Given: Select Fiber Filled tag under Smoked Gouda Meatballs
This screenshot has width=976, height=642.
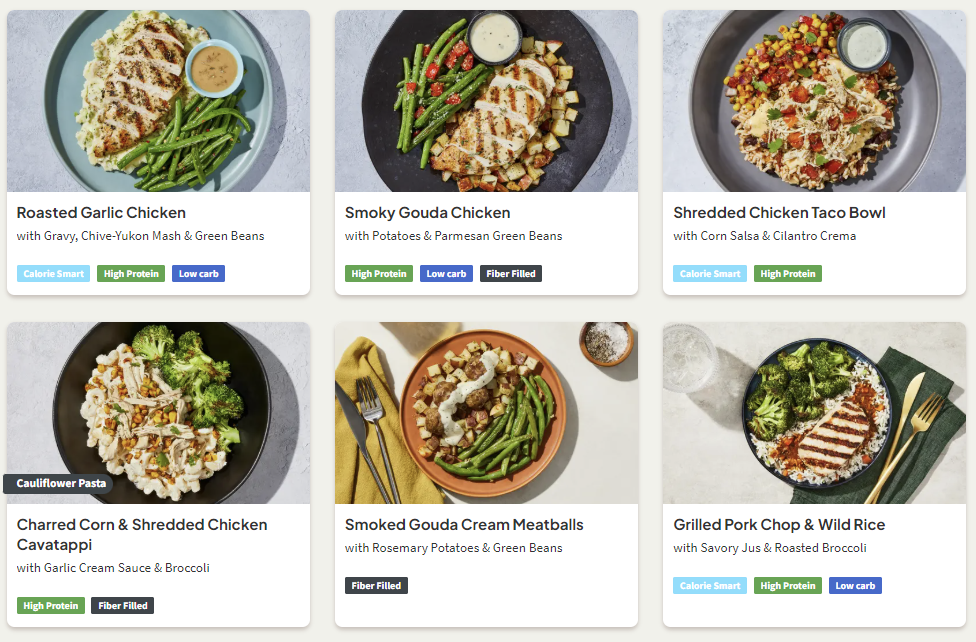Looking at the screenshot, I should [376, 586].
